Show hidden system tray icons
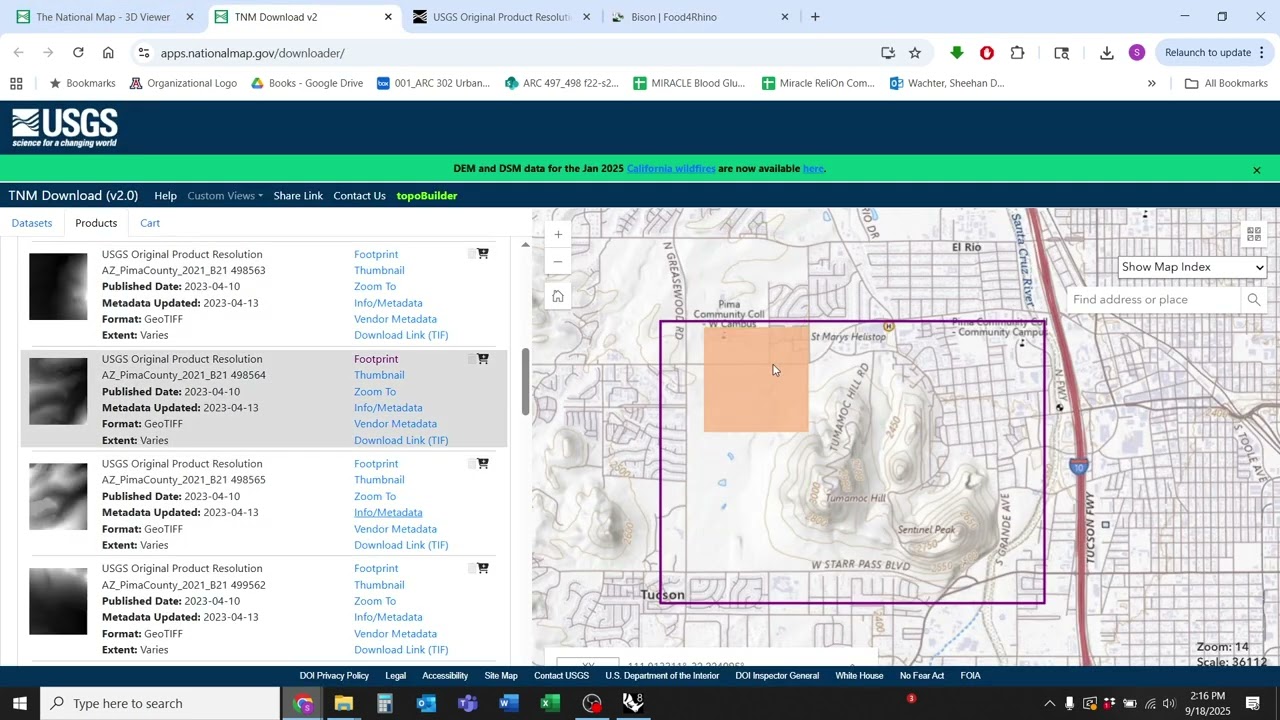The image size is (1280, 720). (1049, 704)
